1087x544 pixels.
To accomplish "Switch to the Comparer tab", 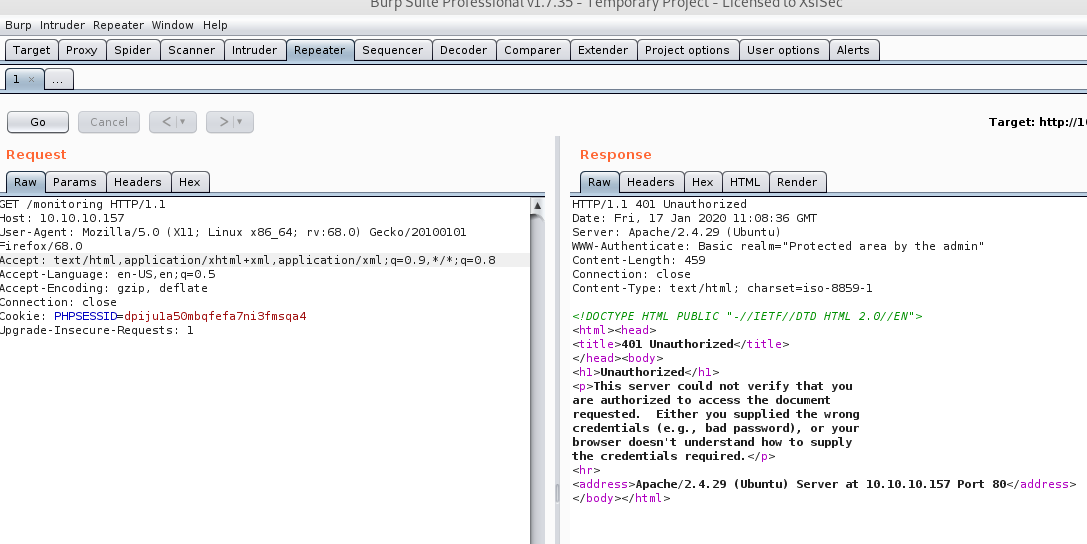I will (533, 50).
